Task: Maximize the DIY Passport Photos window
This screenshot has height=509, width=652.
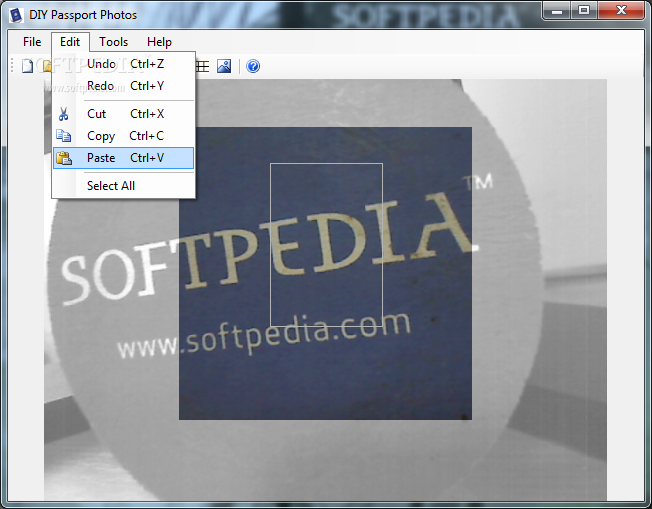Action: click(584, 10)
